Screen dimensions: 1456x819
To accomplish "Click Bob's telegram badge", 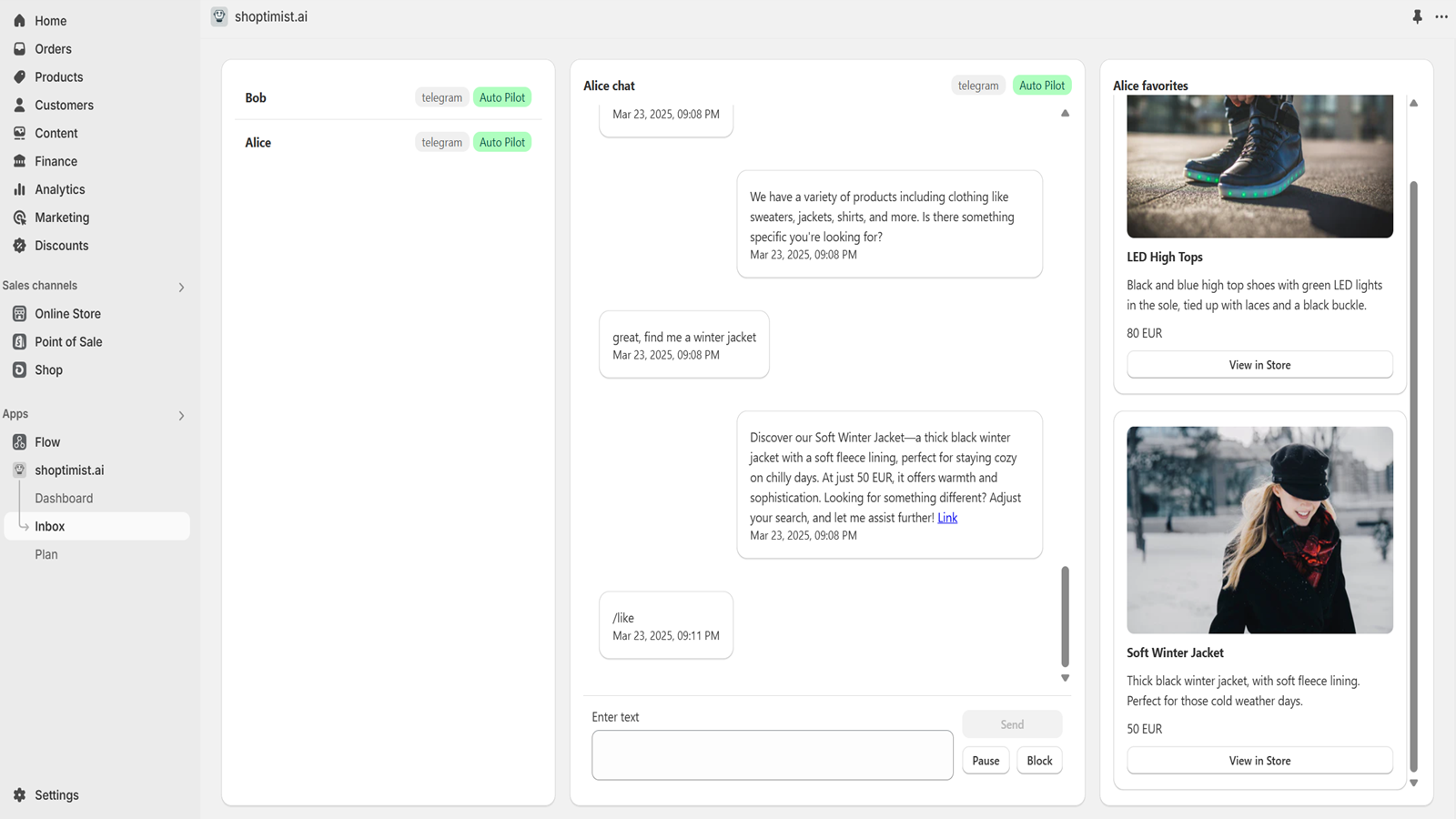I will point(442,97).
